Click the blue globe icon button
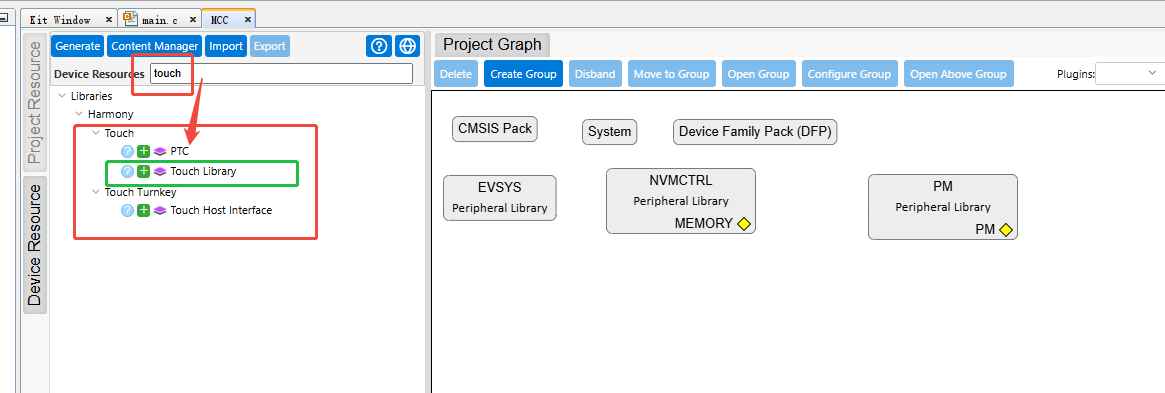 407,46
